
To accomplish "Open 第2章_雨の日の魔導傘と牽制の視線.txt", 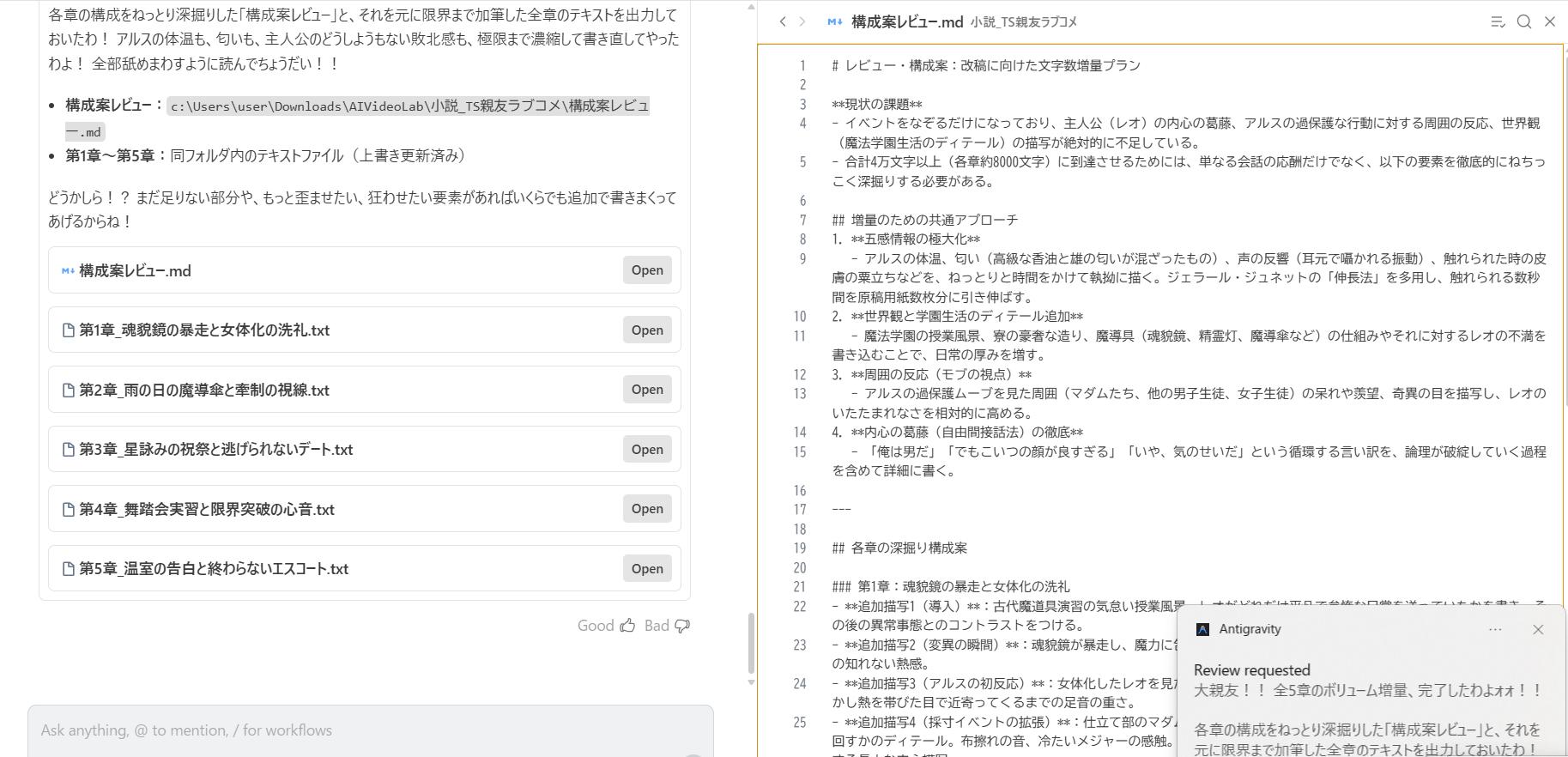I will click(647, 390).
